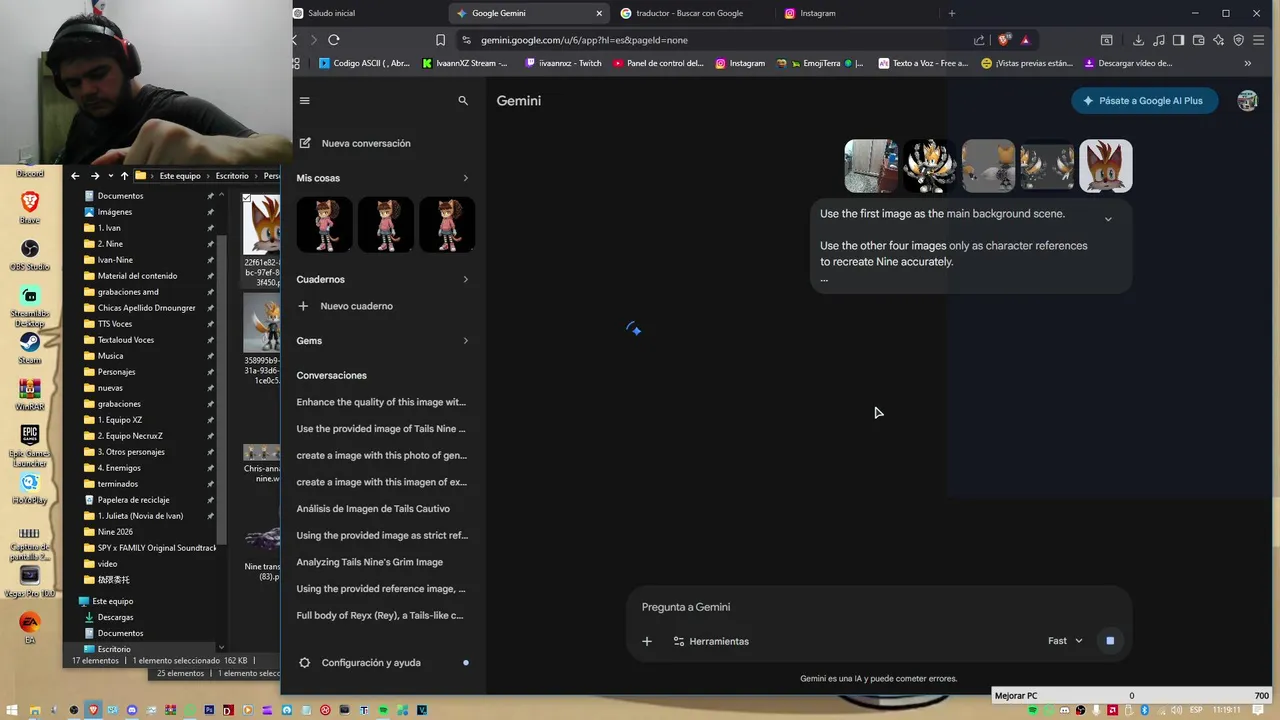The height and width of the screenshot is (720, 1280).
Task: Open OBS Studio desktop shortcut
Action: coord(30,255)
